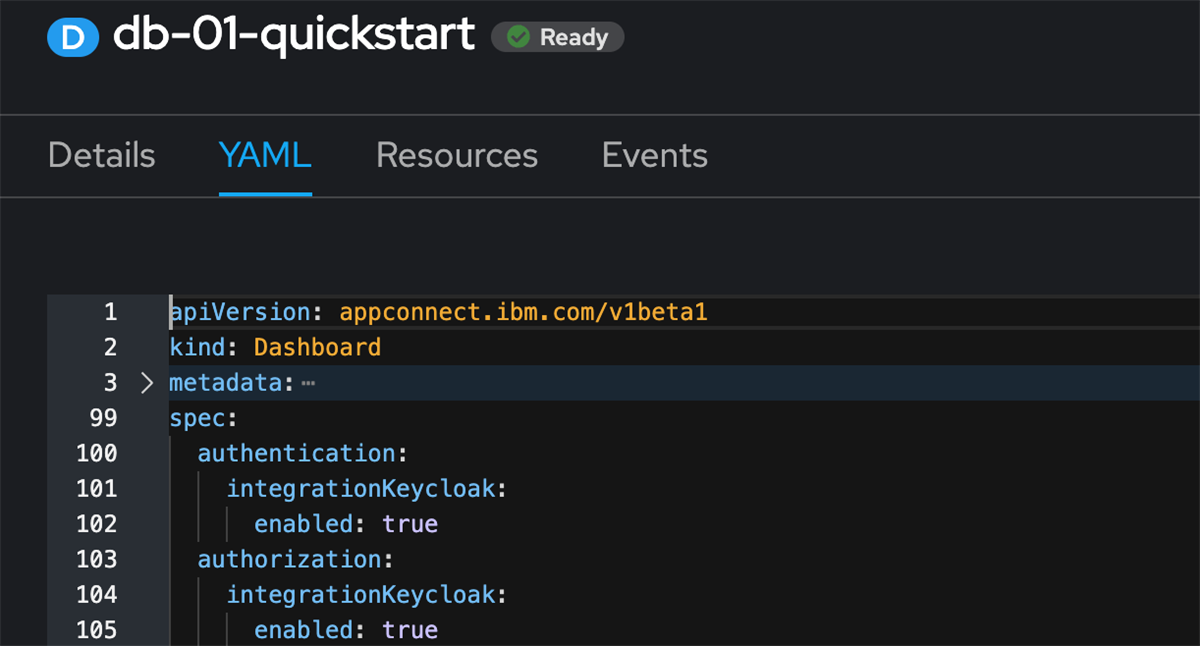This screenshot has height=646, width=1200.
Task: Click line number 101 in the gutter
Action: 97,488
